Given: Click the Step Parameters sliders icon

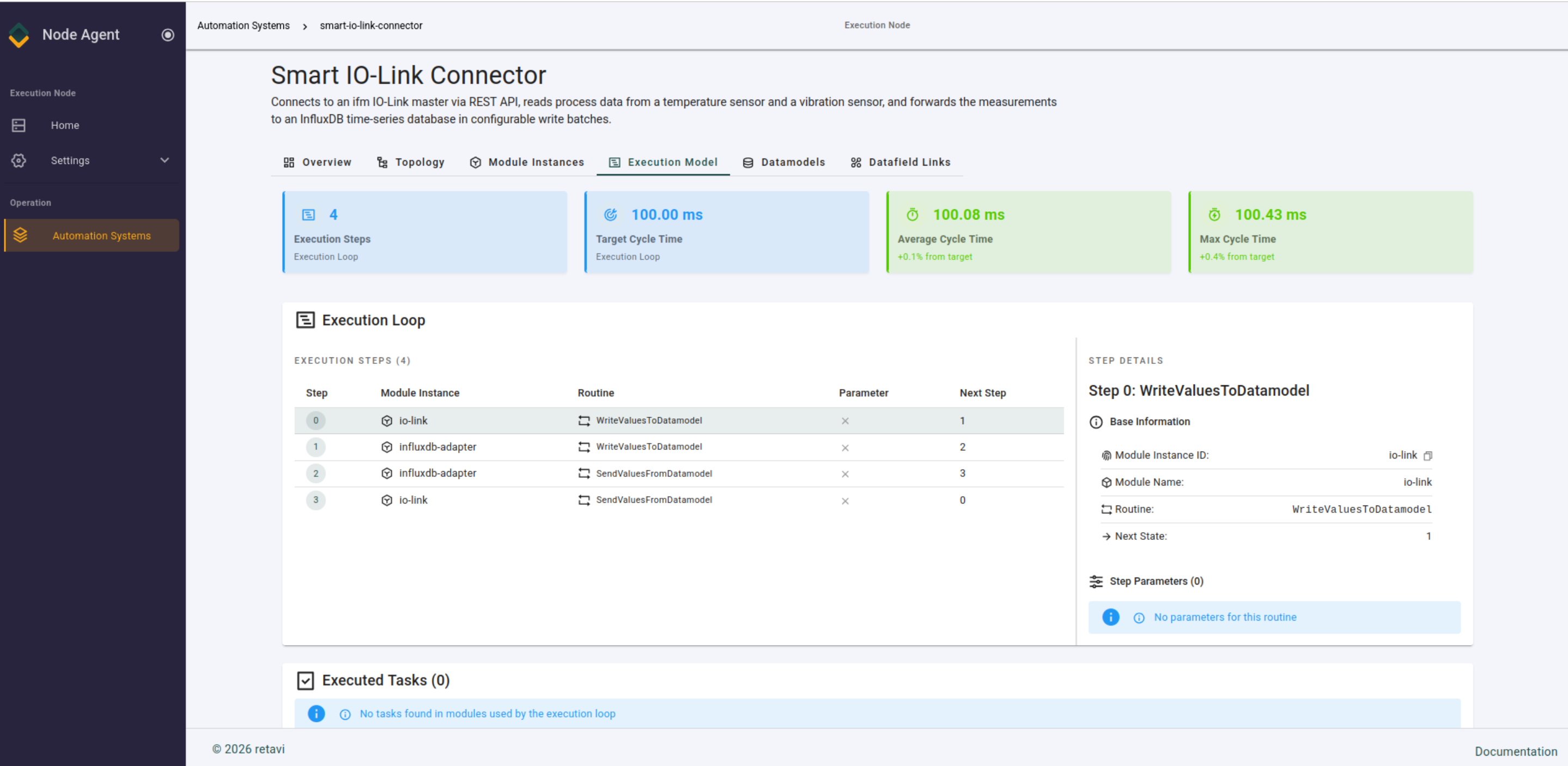Looking at the screenshot, I should click(1096, 581).
